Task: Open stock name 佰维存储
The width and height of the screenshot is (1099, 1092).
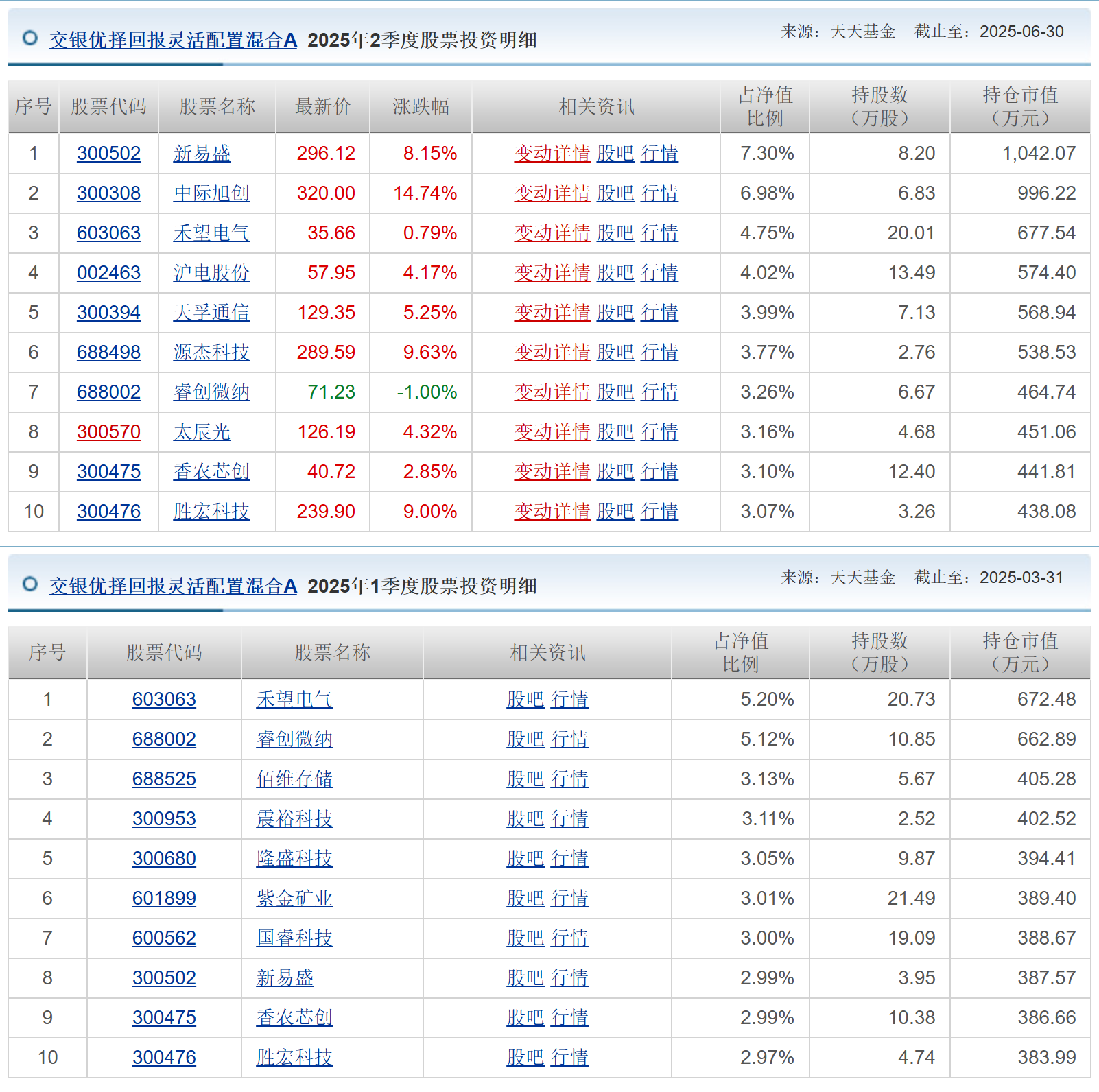Action: click(294, 779)
